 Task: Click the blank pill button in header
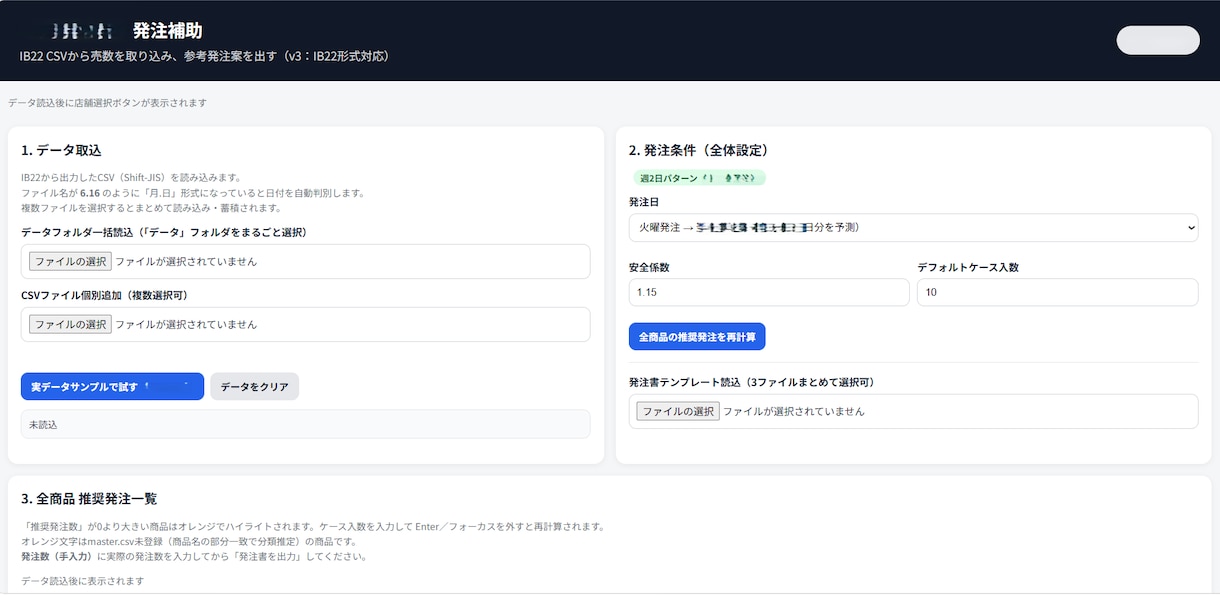[1158, 40]
